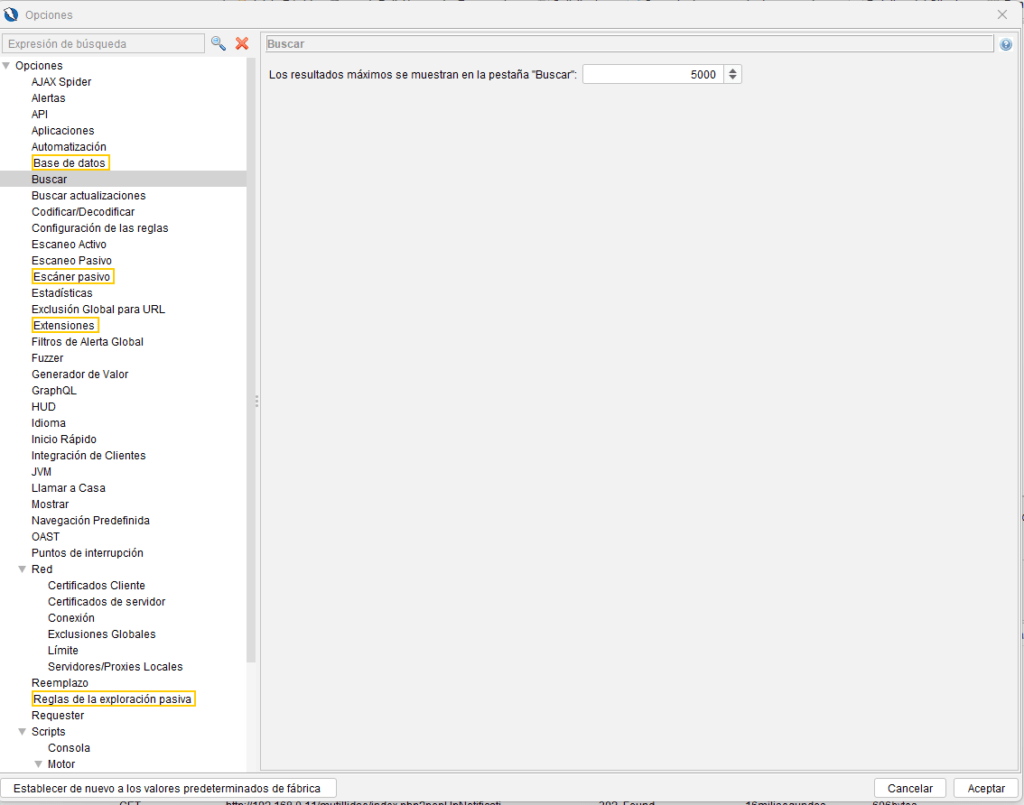
Task: Click the max results stepper arrows
Action: (733, 75)
